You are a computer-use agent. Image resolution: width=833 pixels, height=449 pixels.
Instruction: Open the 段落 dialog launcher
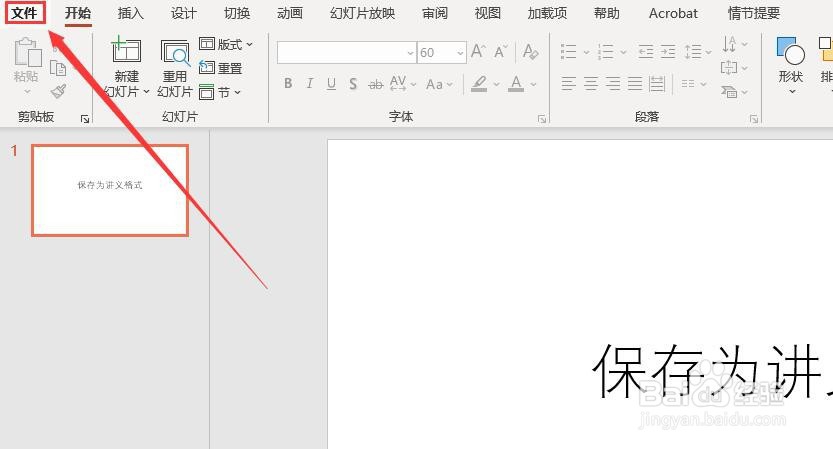point(754,119)
